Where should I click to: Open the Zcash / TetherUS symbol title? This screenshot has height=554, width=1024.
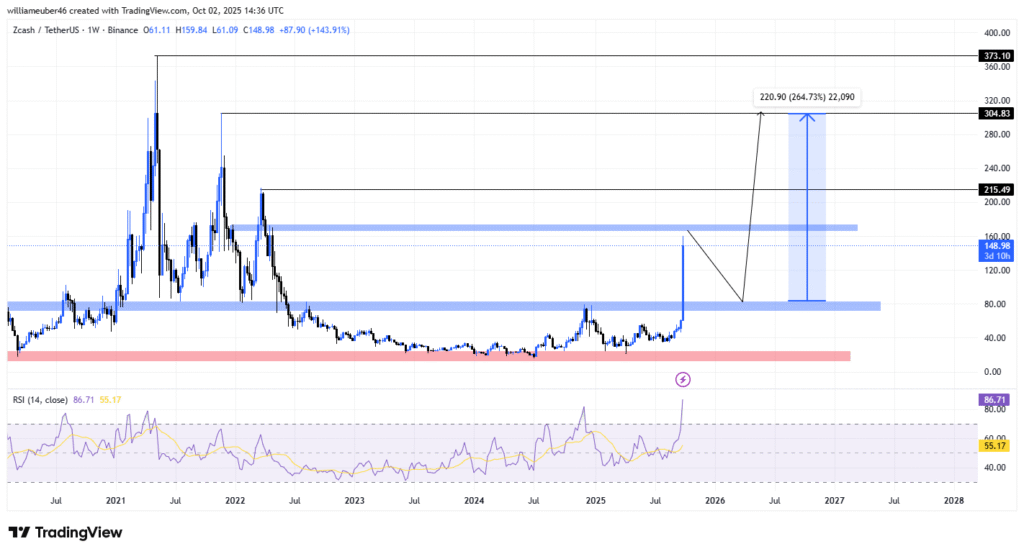46,30
